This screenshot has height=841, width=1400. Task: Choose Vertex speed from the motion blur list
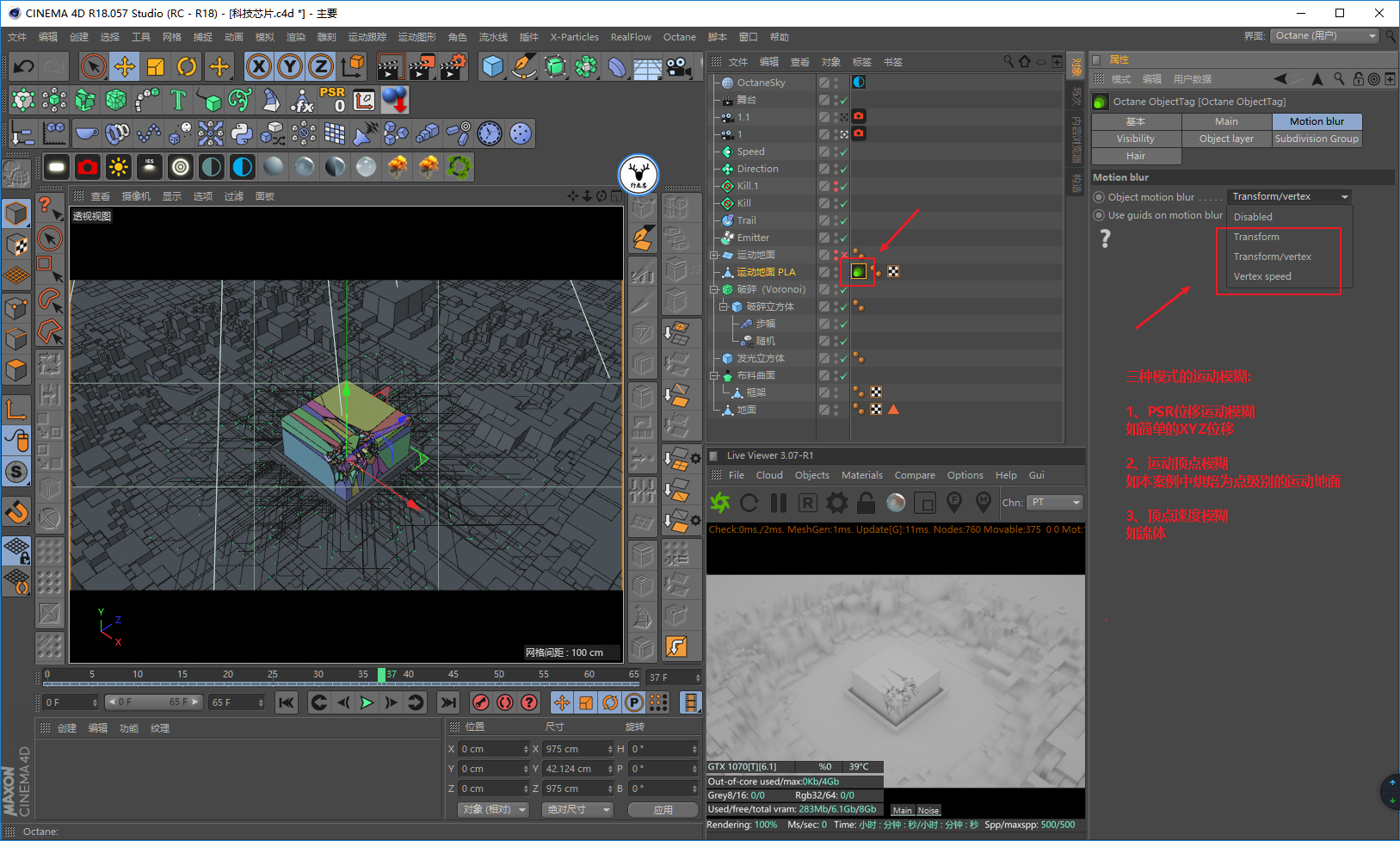[1262, 276]
